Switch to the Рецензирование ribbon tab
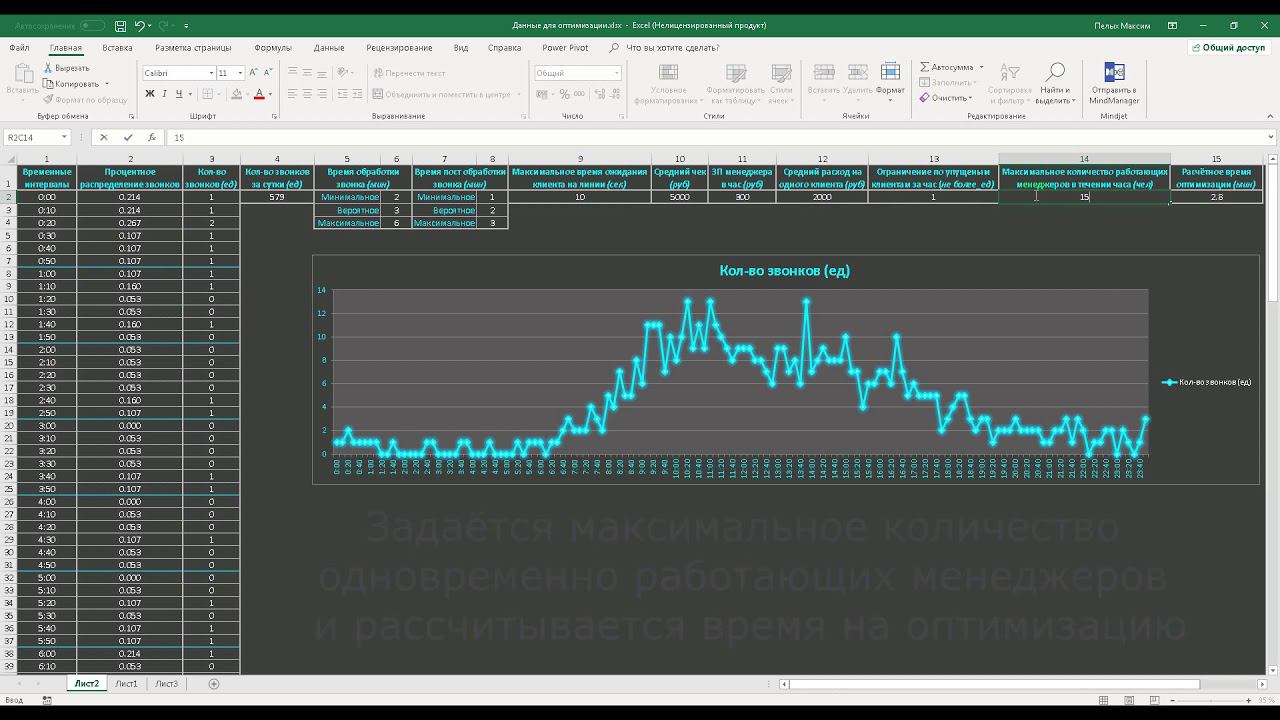This screenshot has height=720, width=1280. coord(399,48)
